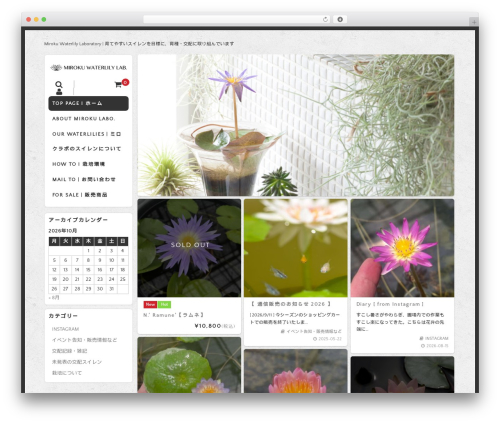Click the INSTAGRAM tag under the Diary post
Viewport: 500px width, 423px height.
(434, 338)
